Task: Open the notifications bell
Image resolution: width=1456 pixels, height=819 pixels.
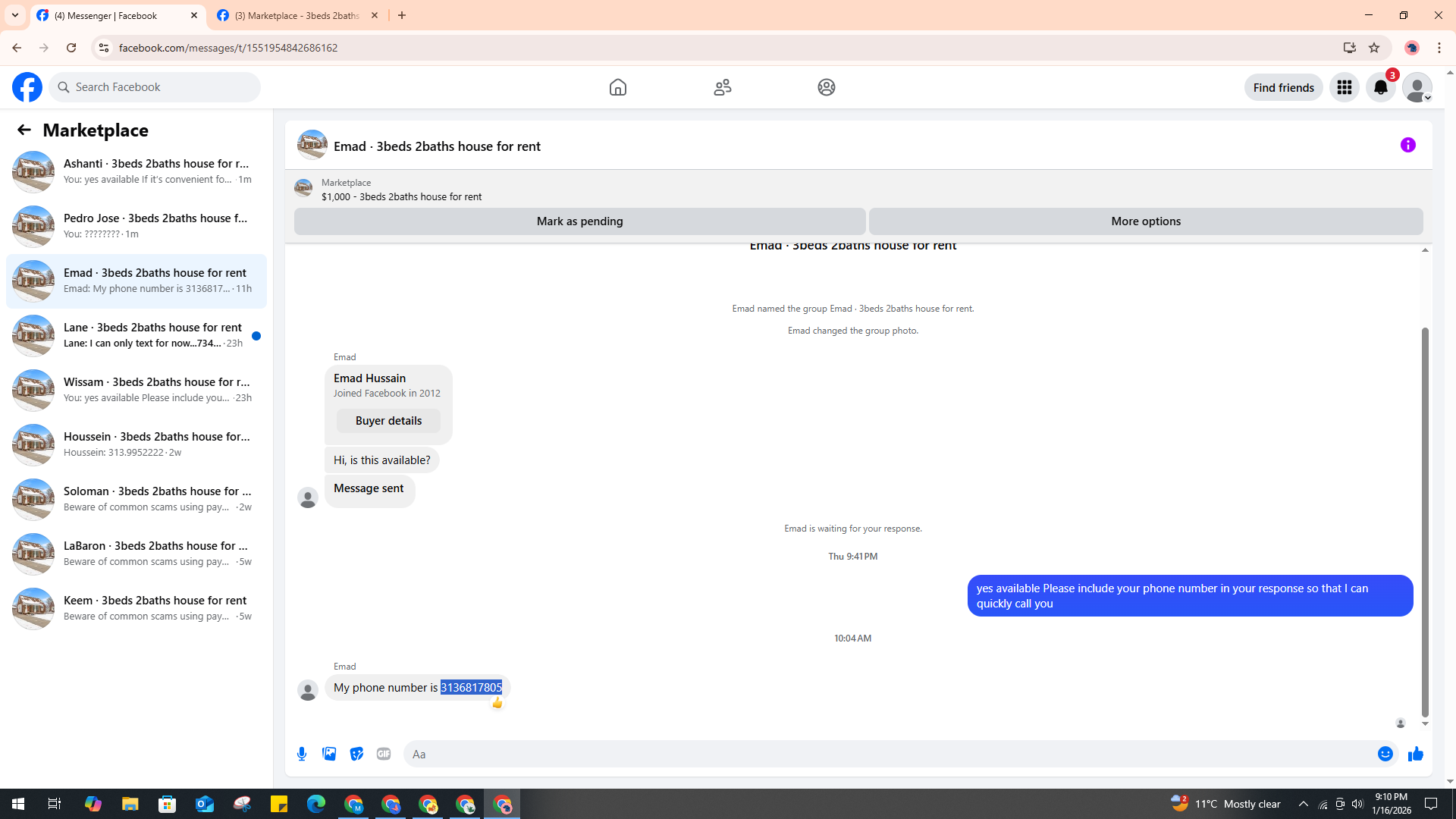Action: 1380,87
